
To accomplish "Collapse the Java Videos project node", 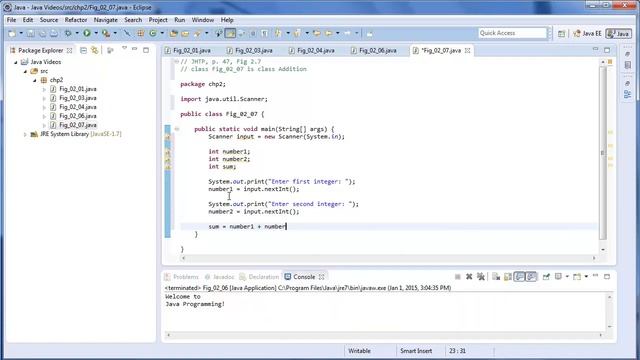I will coord(16,62).
